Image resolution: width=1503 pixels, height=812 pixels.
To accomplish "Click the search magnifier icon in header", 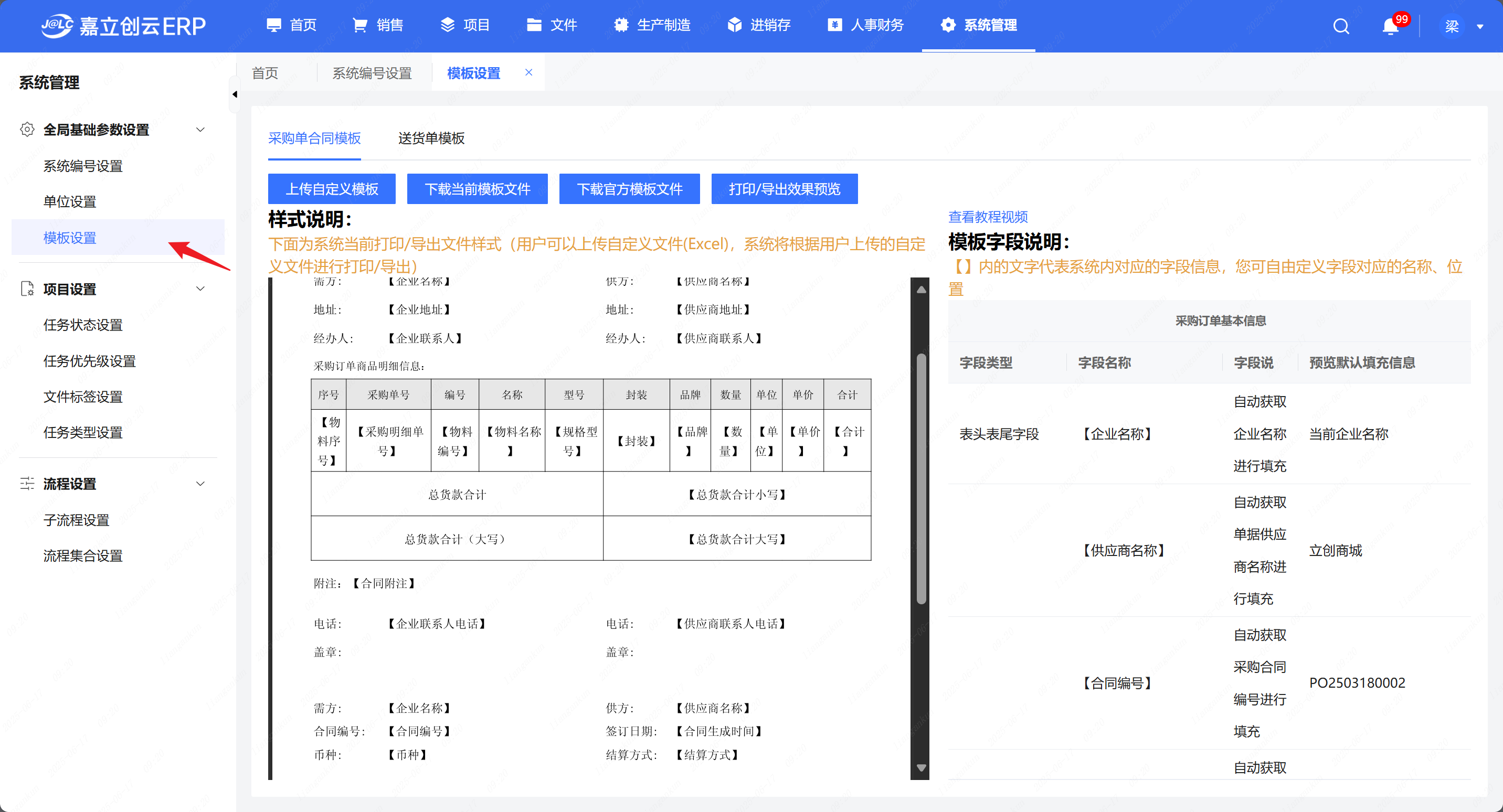I will point(1341,26).
